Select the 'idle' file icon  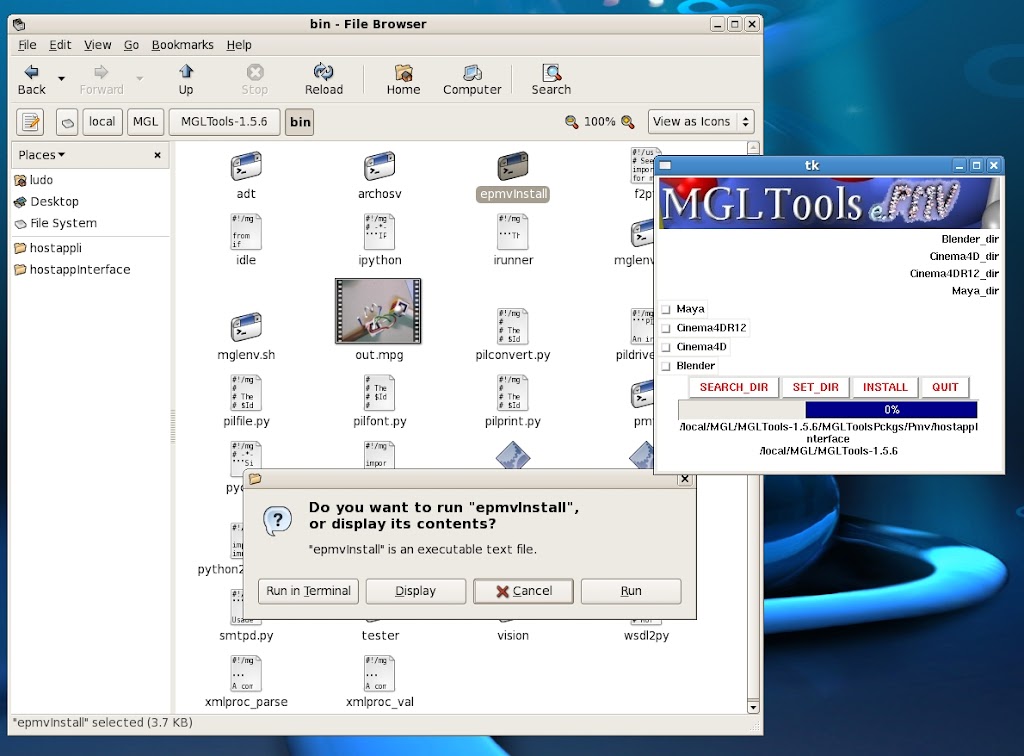coord(246,232)
